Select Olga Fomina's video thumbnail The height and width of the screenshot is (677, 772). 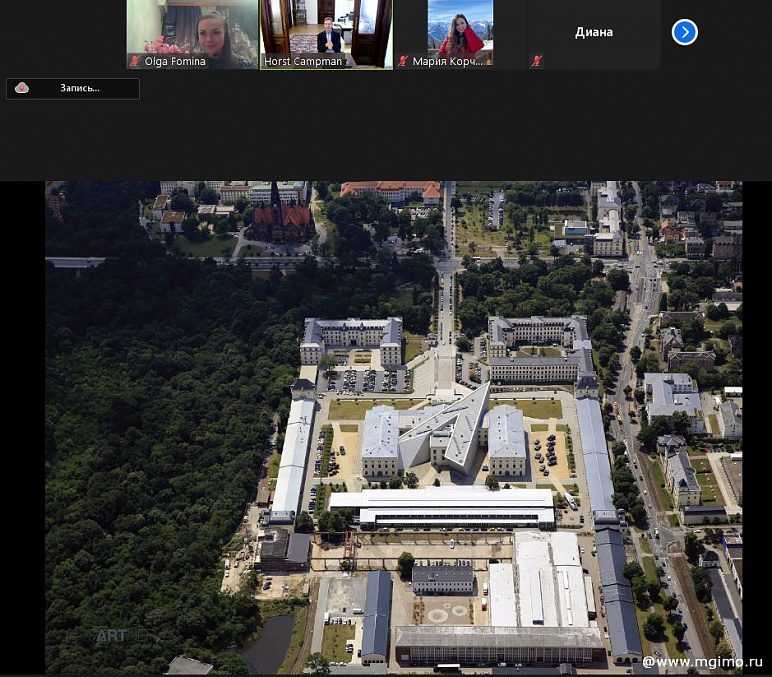[x=192, y=28]
